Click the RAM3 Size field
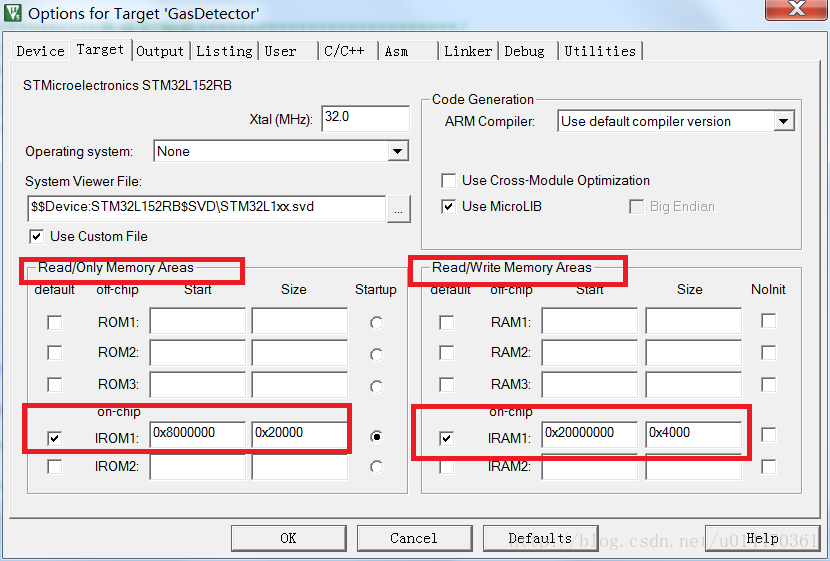 pos(693,384)
